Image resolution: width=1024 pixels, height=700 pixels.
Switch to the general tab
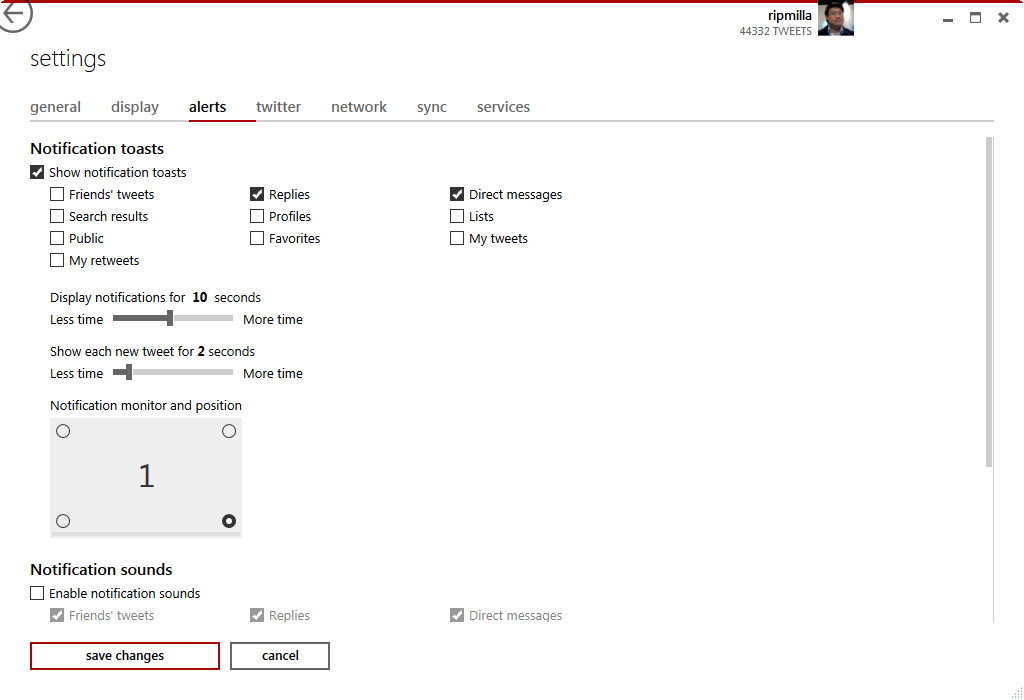55,107
